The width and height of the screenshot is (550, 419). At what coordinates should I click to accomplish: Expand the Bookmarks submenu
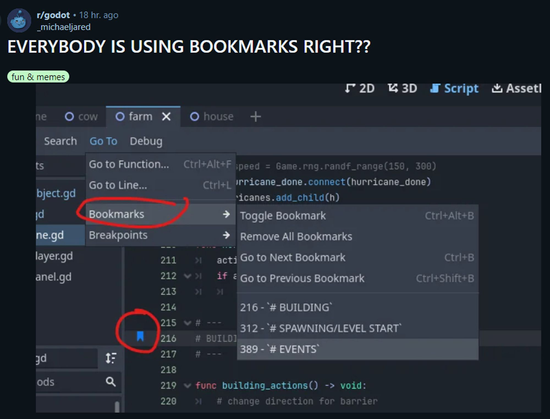pyautogui.click(x=161, y=214)
